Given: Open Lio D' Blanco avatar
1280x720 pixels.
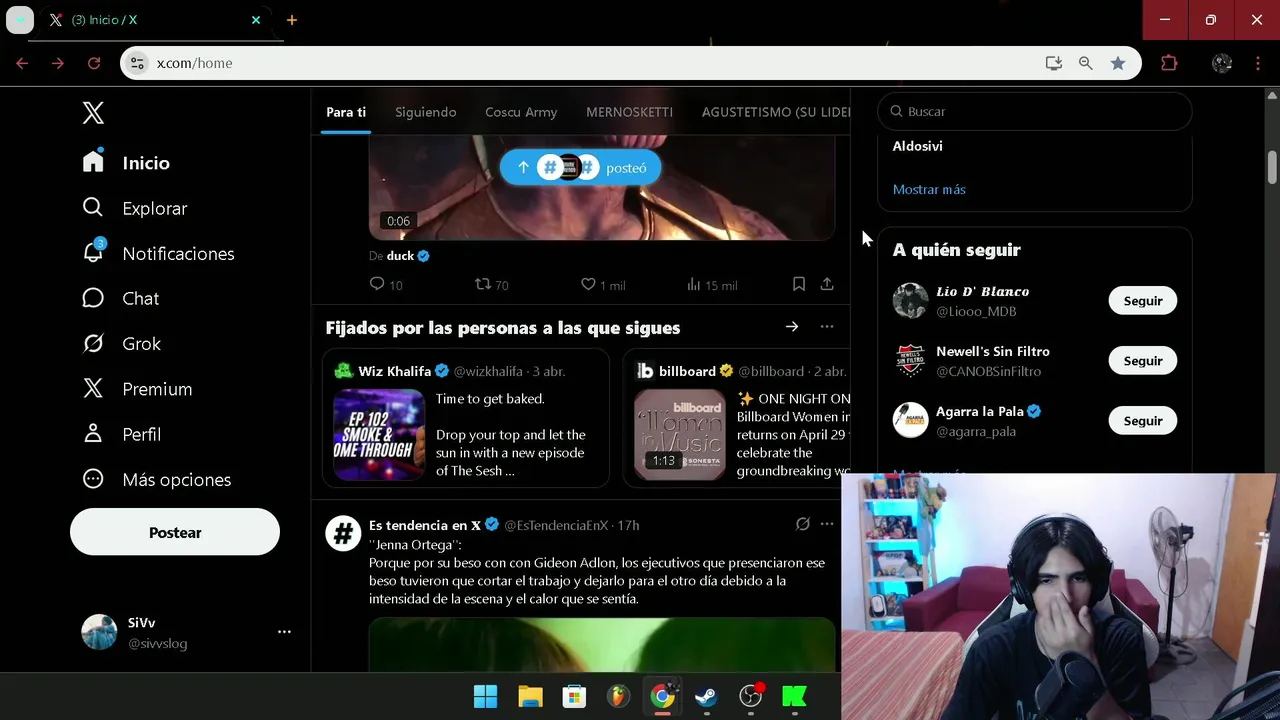Looking at the screenshot, I should [910, 301].
